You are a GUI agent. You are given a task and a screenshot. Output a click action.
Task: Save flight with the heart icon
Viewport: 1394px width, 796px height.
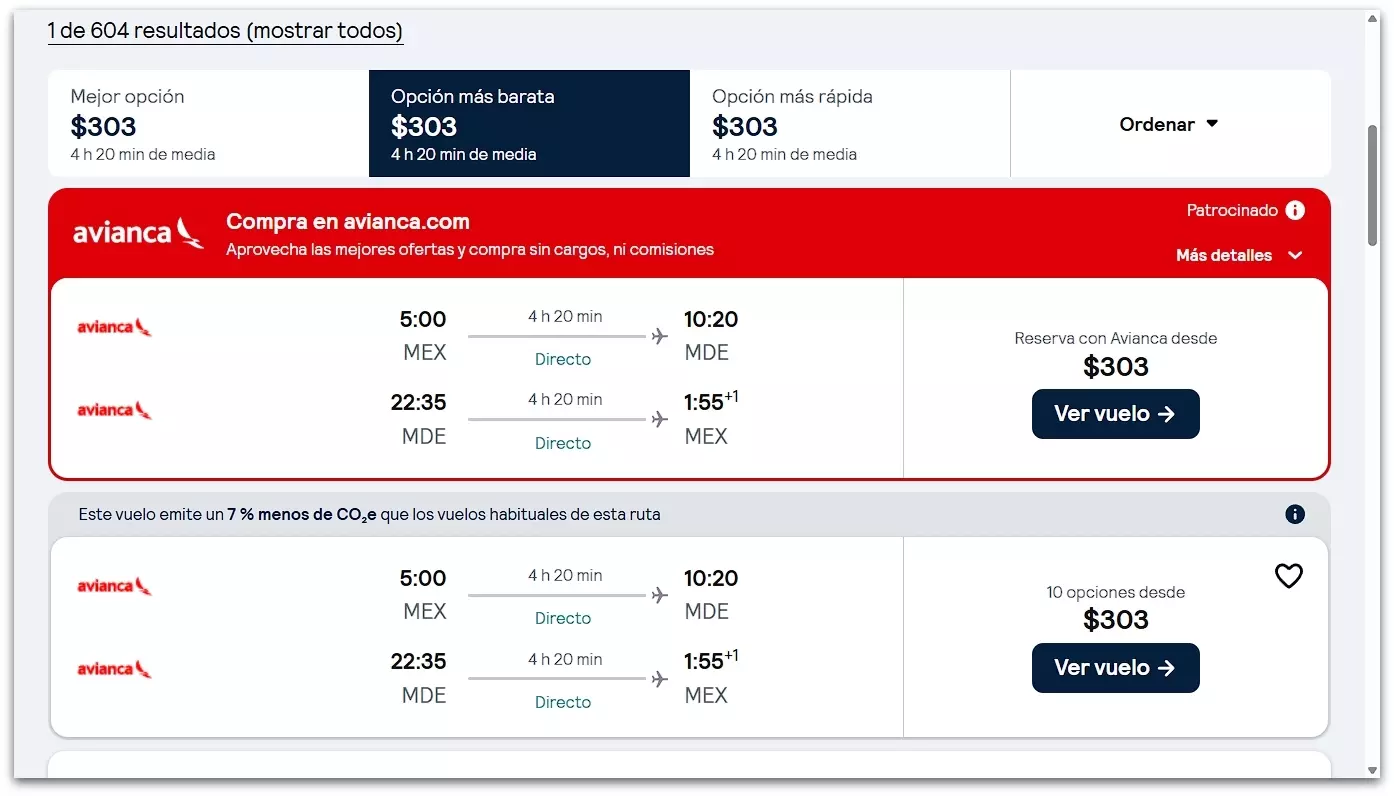(1288, 576)
